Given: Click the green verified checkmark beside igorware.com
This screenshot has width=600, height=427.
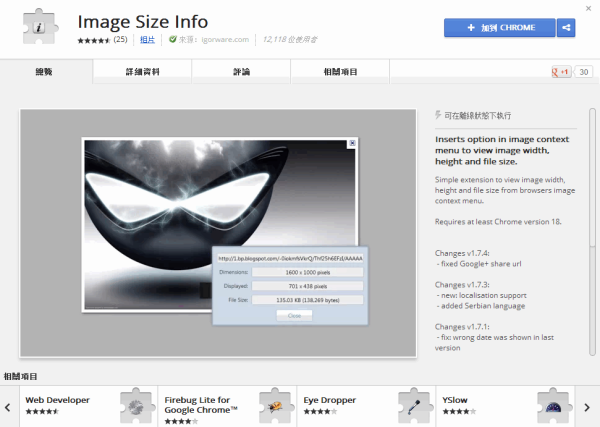Looking at the screenshot, I should coord(173,40).
